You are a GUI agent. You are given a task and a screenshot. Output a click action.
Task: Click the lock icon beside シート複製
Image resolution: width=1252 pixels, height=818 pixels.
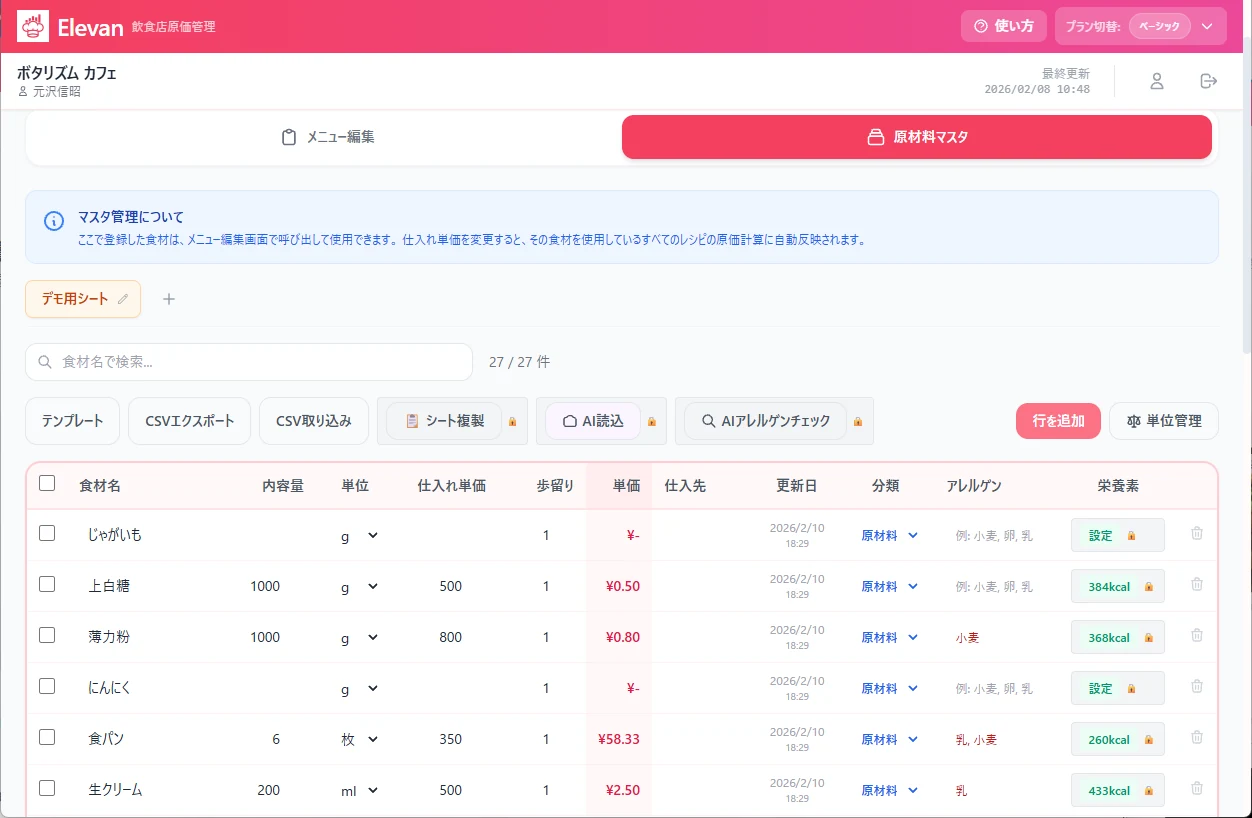[513, 422]
